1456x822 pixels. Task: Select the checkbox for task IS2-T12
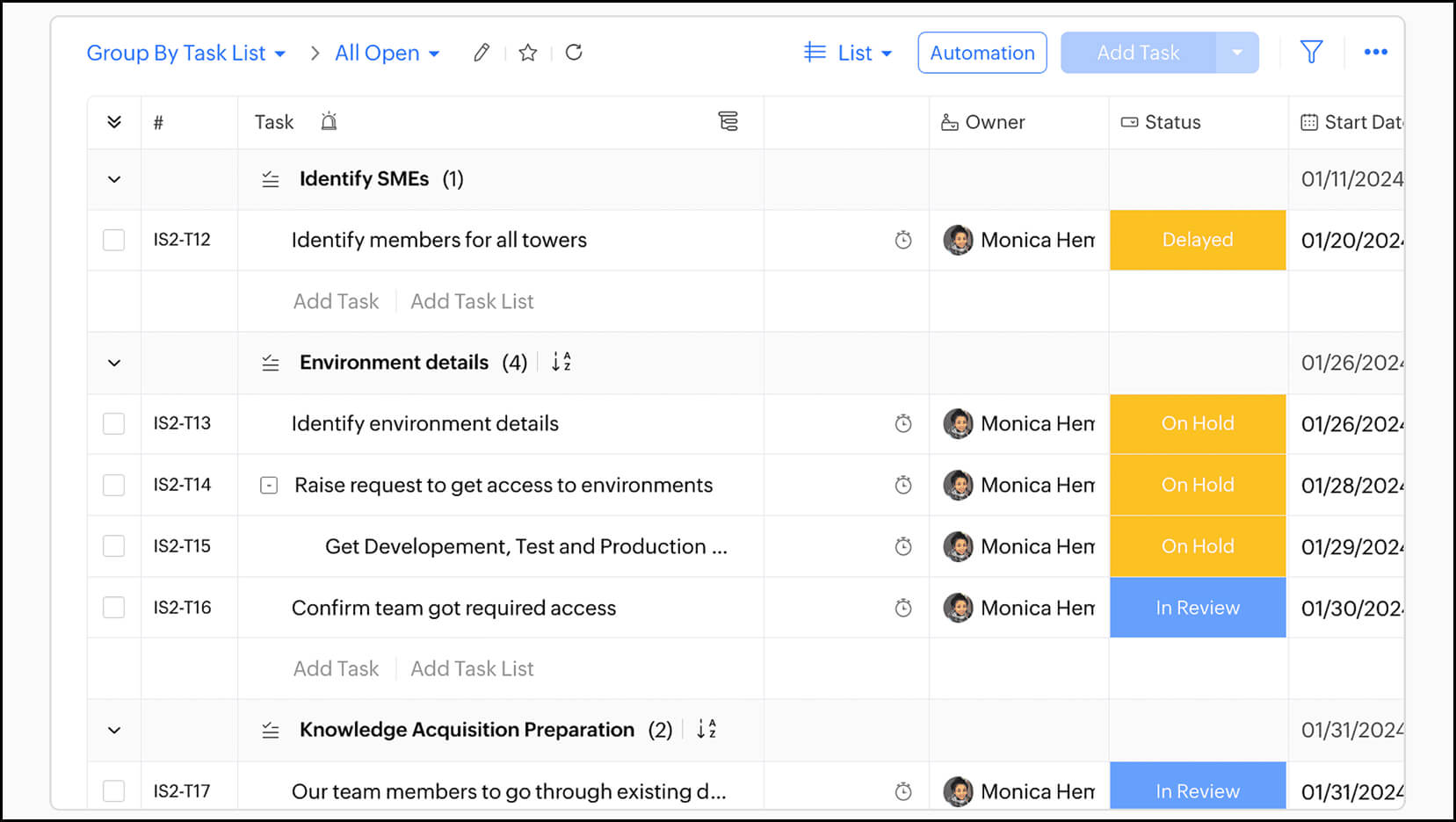113,239
